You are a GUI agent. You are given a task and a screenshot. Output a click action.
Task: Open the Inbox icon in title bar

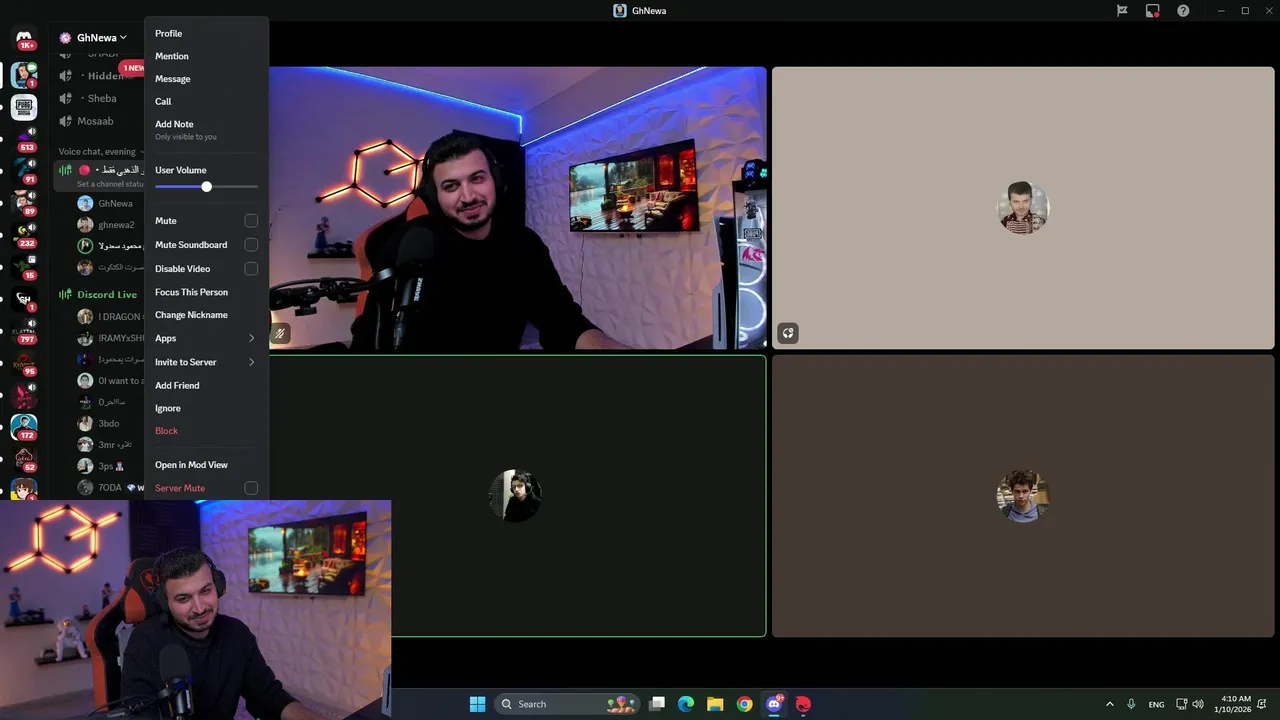(1152, 11)
